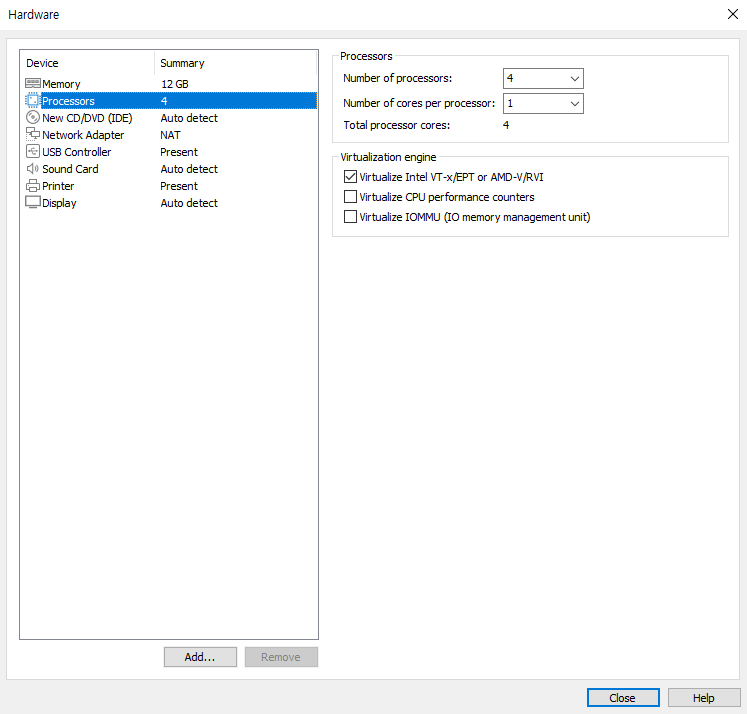Click the NAT summary value

[170, 135]
